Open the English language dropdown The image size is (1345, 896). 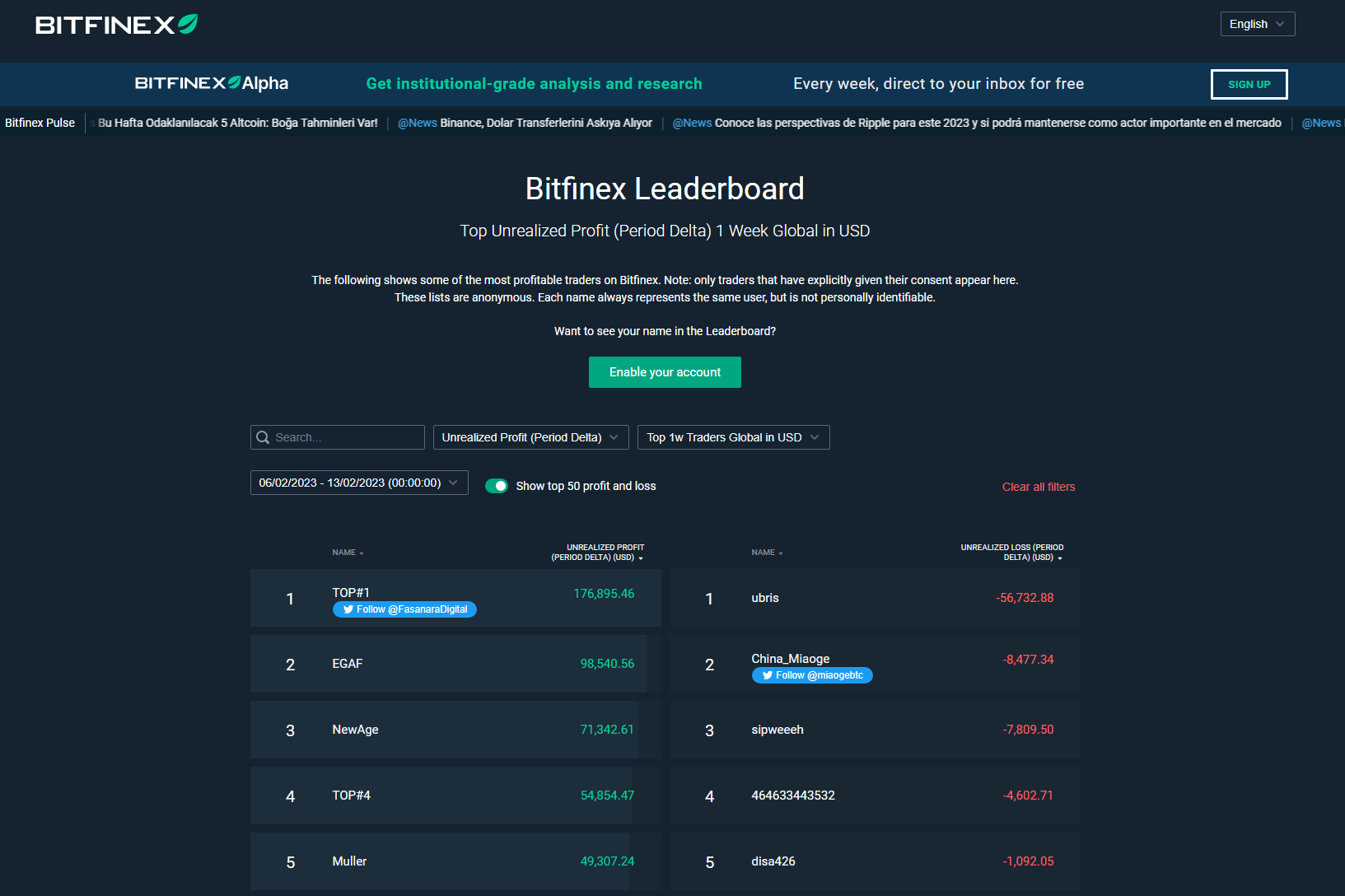coord(1258,24)
